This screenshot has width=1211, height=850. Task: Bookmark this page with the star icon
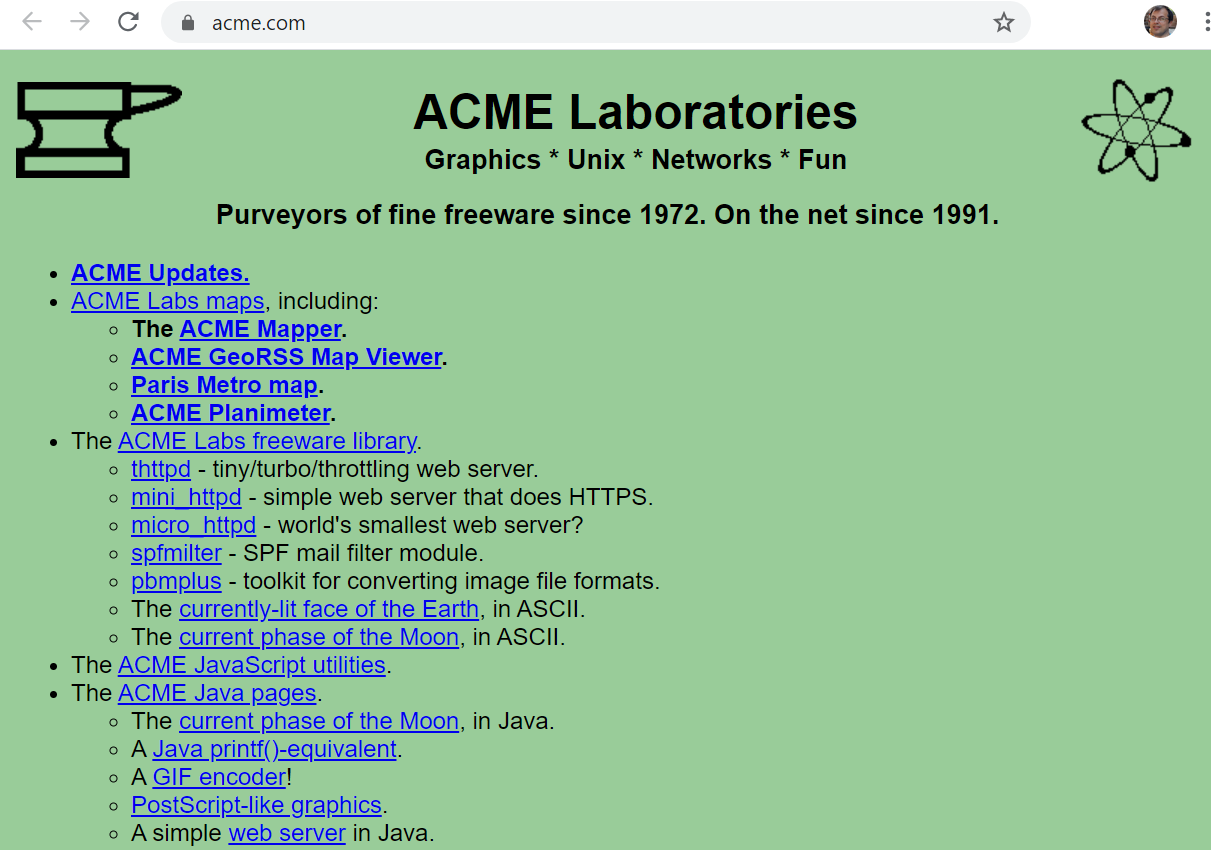[x=1004, y=22]
